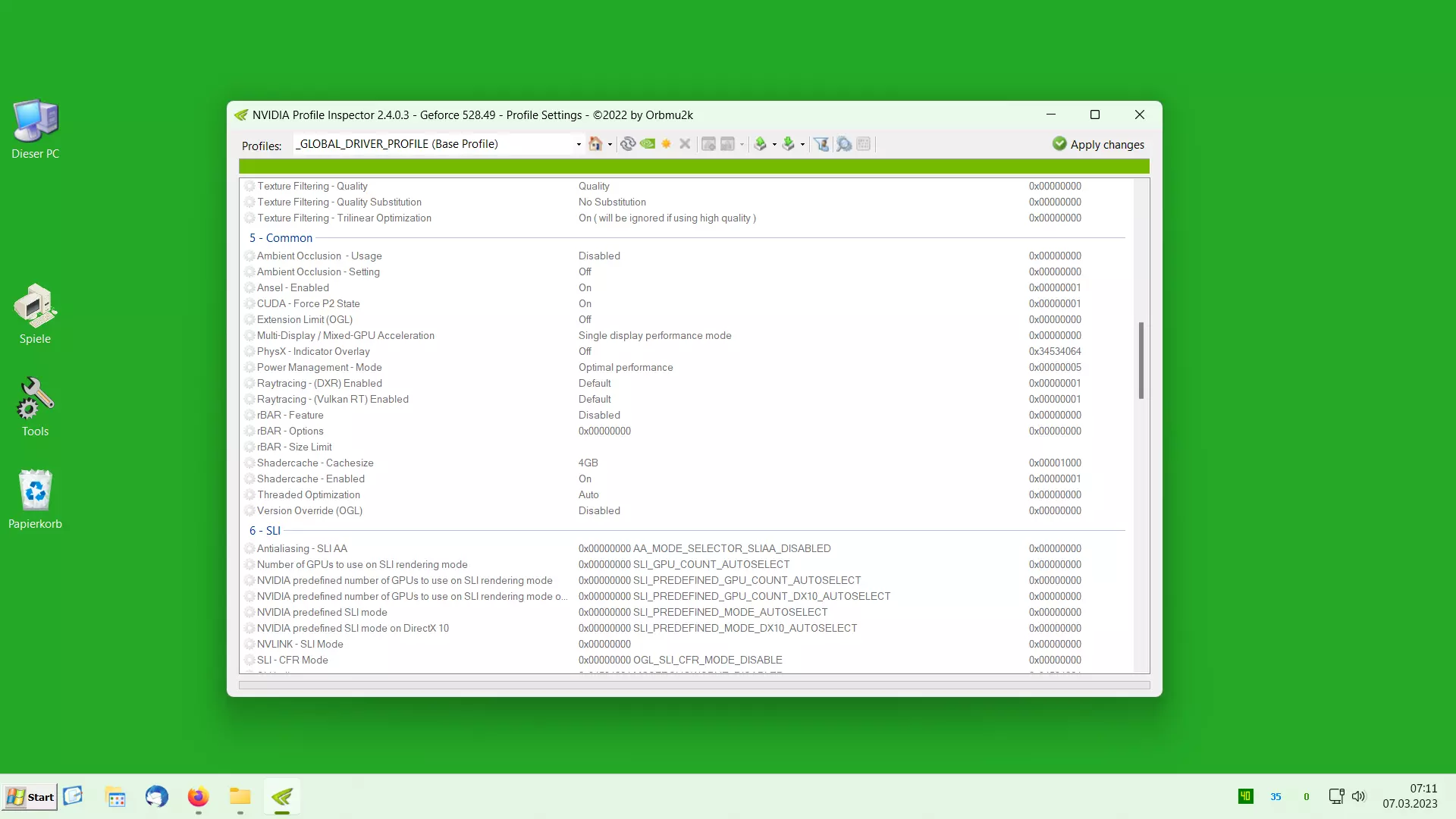
Task: Click the green 40 temperature tray indicator
Action: pyautogui.click(x=1245, y=796)
